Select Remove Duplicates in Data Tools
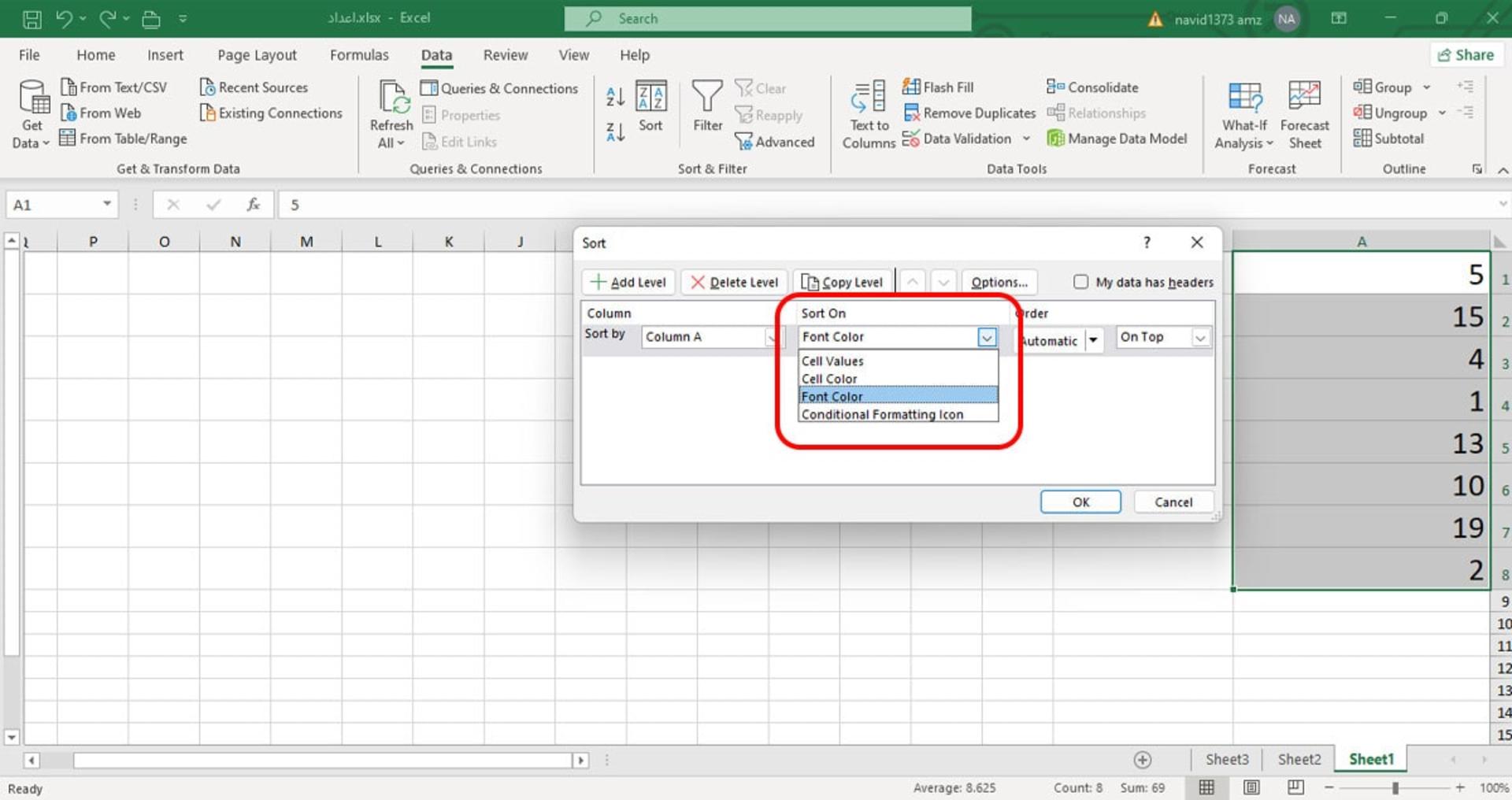 pyautogui.click(x=969, y=113)
